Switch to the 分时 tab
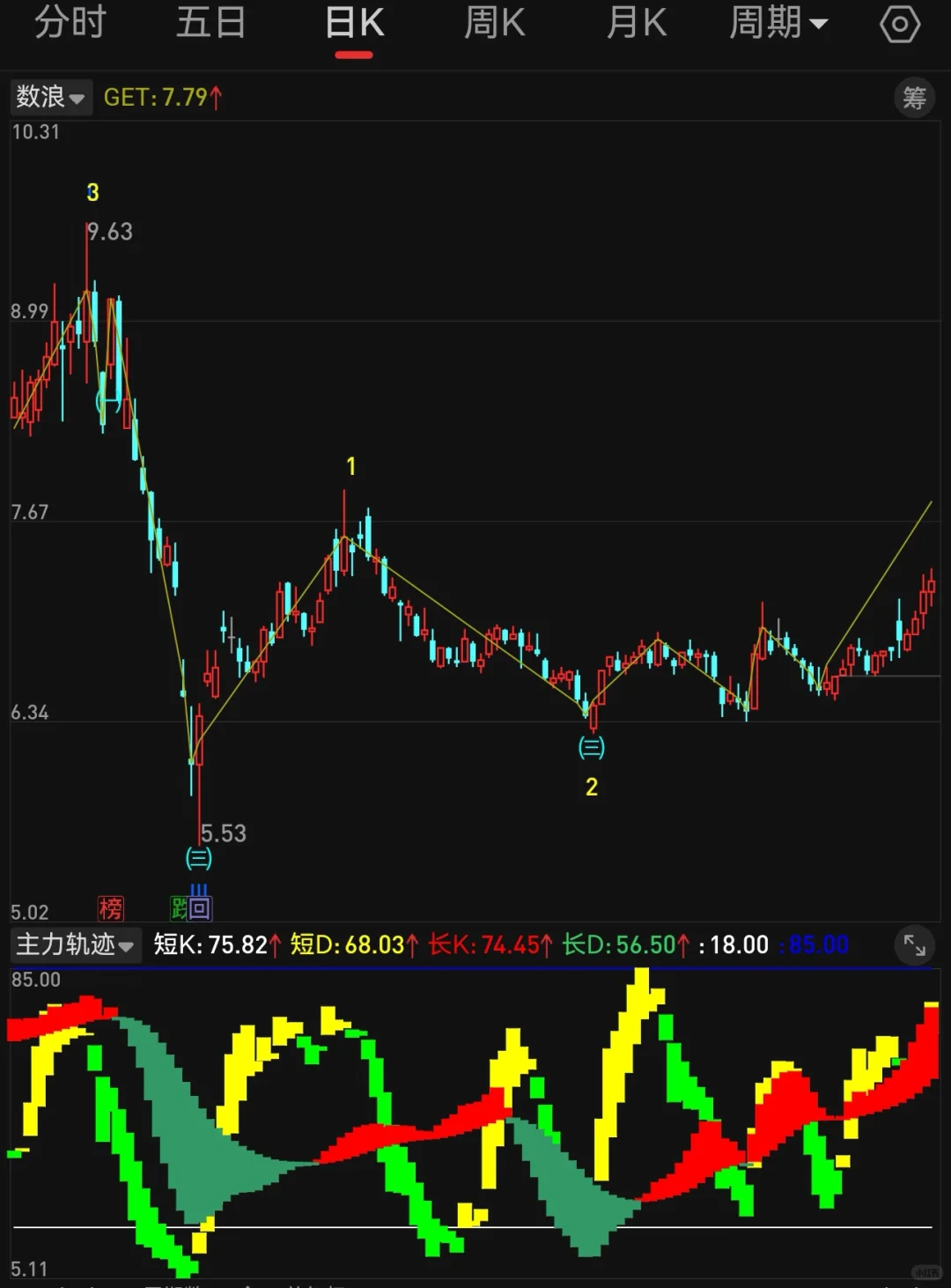The width and height of the screenshot is (951, 1288). coord(70,23)
